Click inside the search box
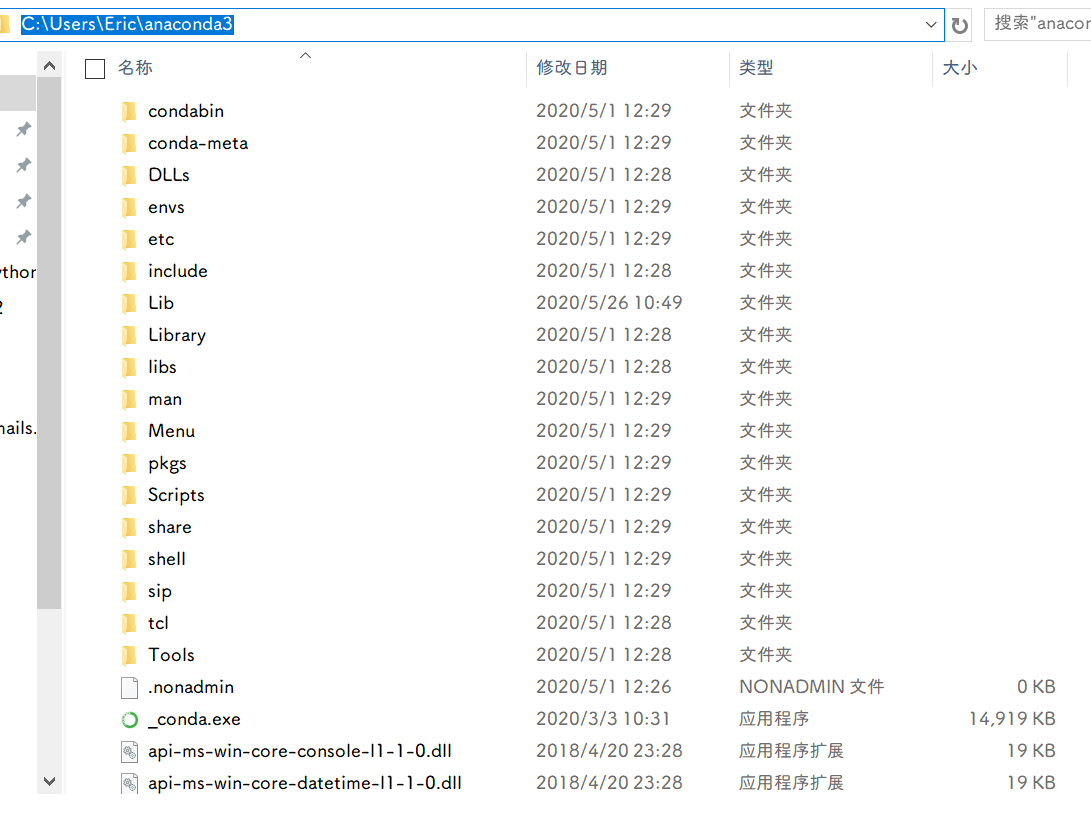The image size is (1091, 827). [1040, 24]
